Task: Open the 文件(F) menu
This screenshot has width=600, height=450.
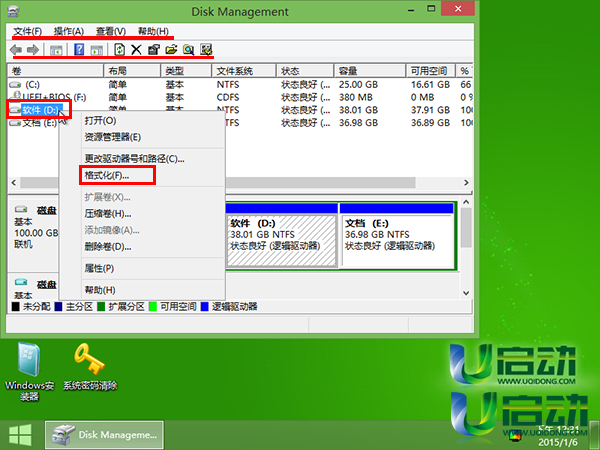Action: [x=28, y=31]
